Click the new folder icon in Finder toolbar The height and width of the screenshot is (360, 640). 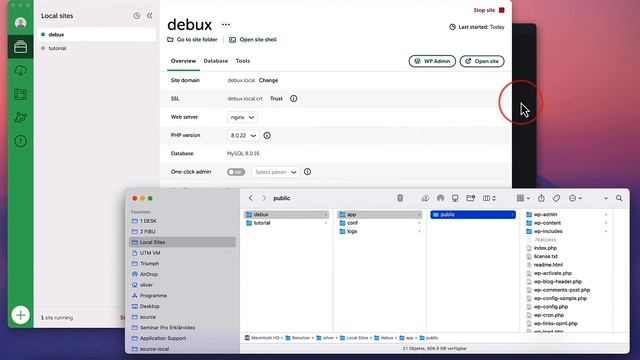point(471,198)
